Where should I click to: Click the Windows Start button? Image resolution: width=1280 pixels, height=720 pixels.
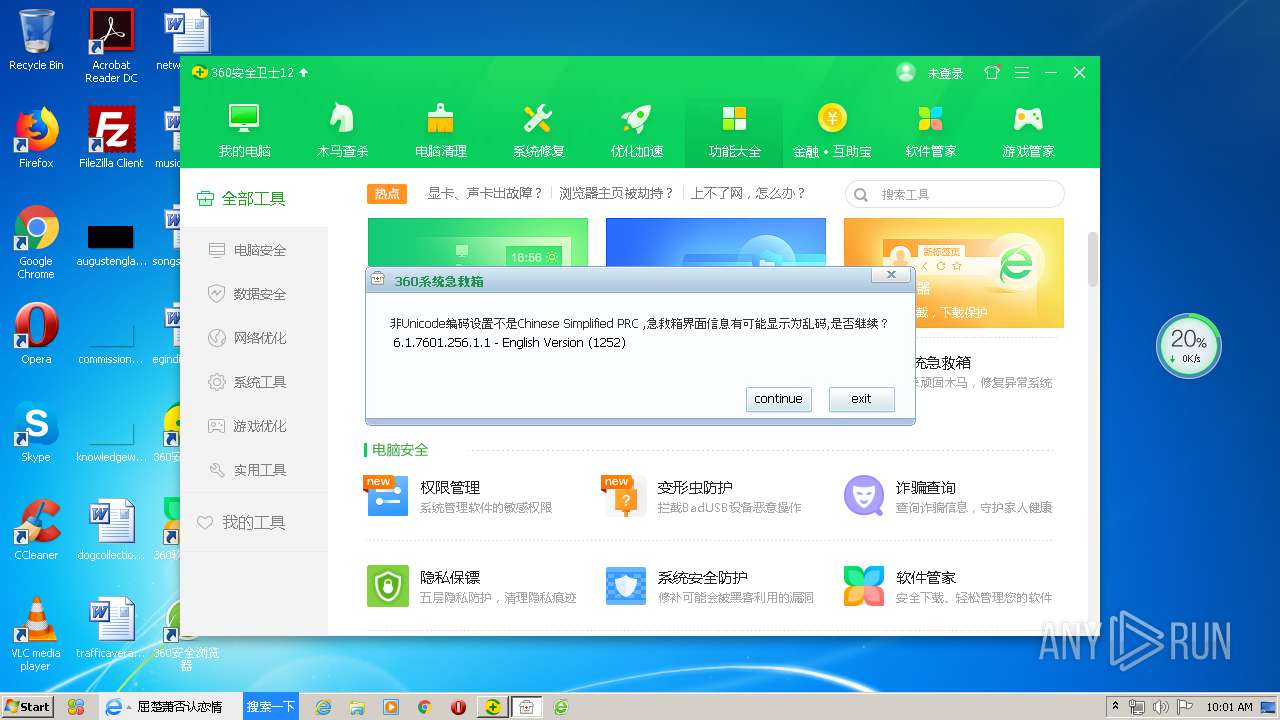point(28,706)
